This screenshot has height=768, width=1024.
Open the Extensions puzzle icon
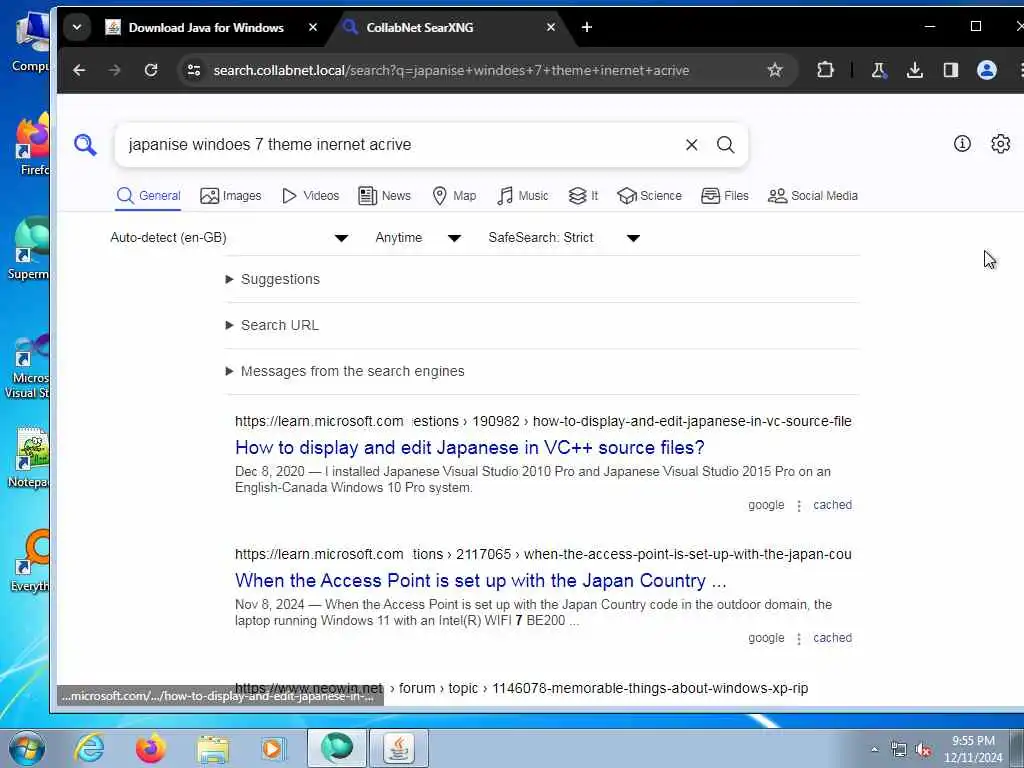click(825, 70)
